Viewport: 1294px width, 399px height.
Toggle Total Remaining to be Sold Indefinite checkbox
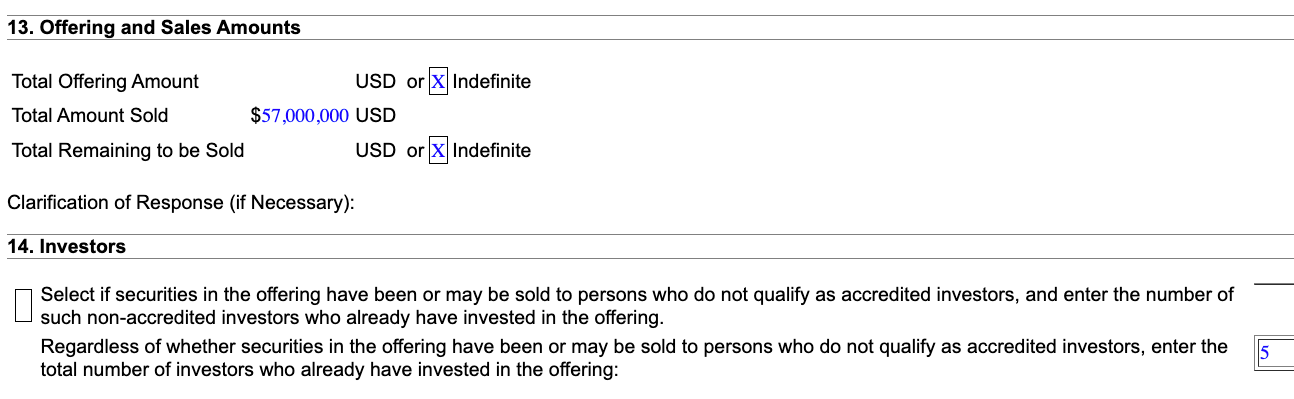(x=438, y=151)
